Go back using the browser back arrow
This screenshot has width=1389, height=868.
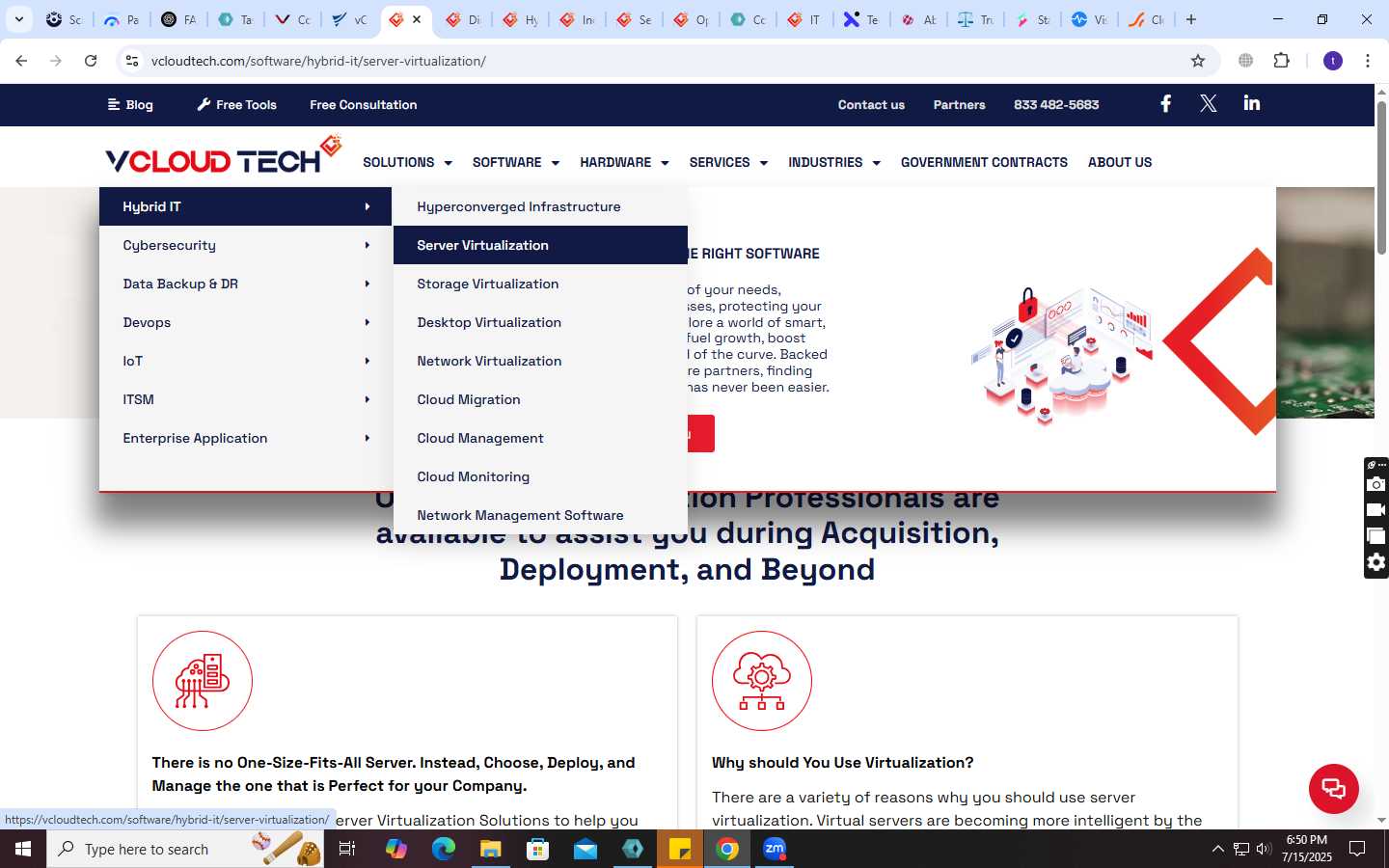[21, 61]
